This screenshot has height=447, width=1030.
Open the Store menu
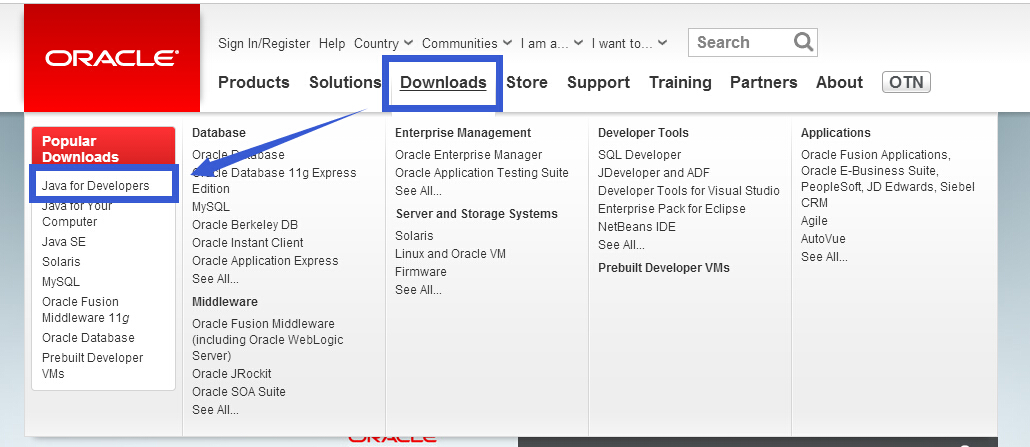(x=527, y=82)
